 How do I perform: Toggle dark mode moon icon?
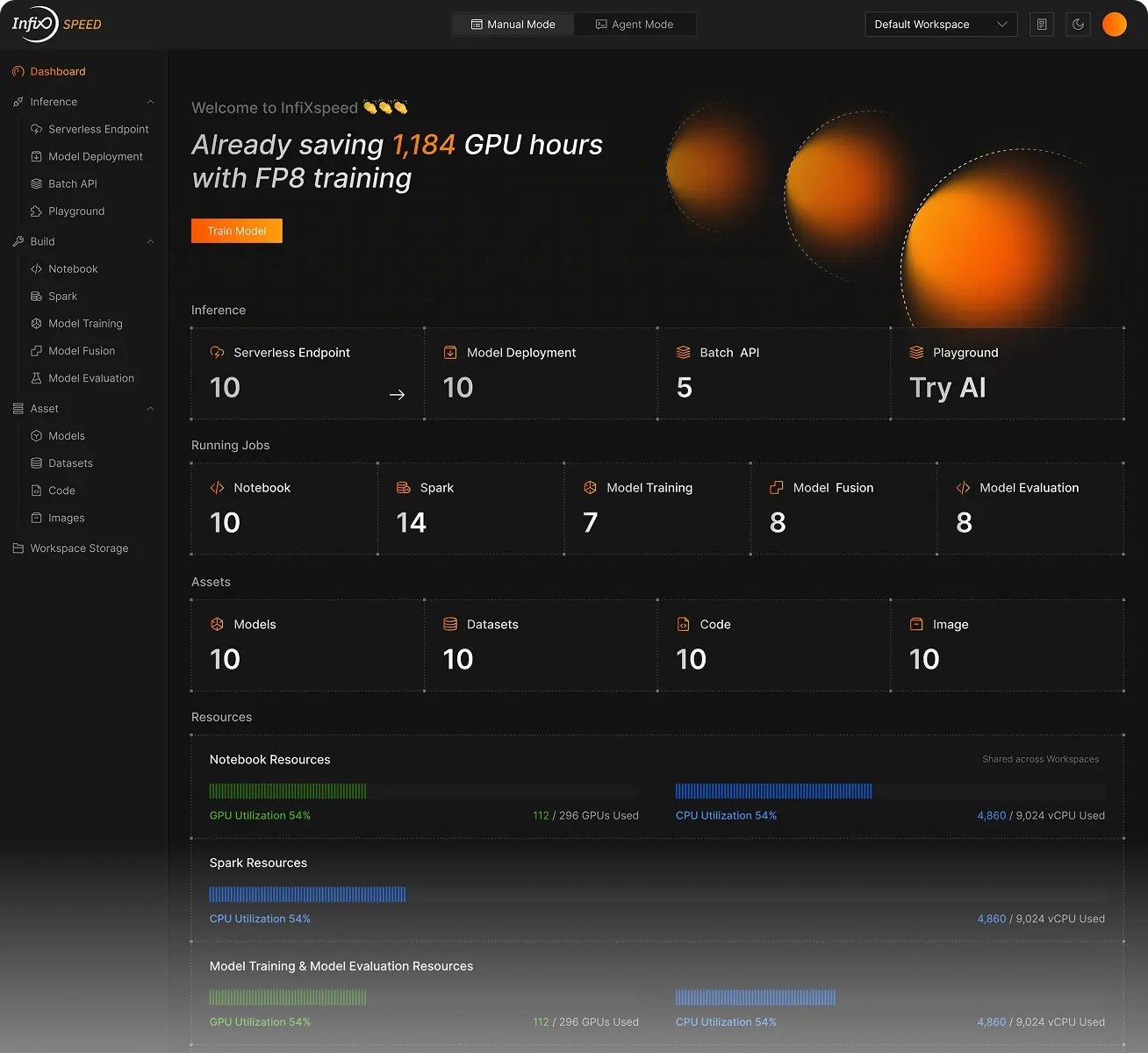1079,25
